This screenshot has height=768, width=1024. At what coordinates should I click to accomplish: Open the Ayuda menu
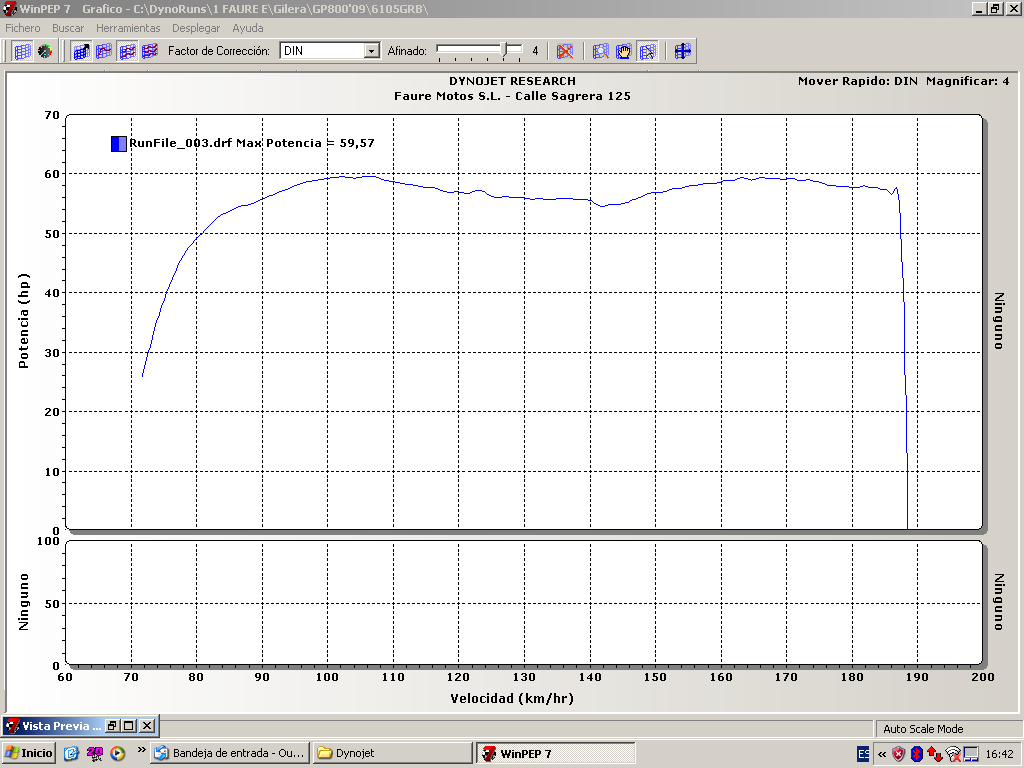[248, 28]
